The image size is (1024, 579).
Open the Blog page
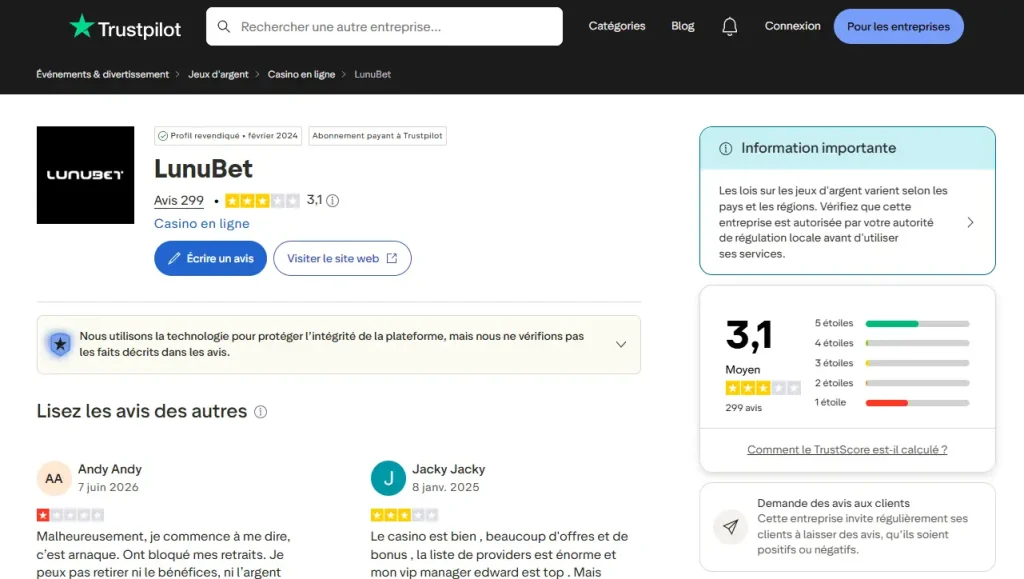(x=682, y=26)
